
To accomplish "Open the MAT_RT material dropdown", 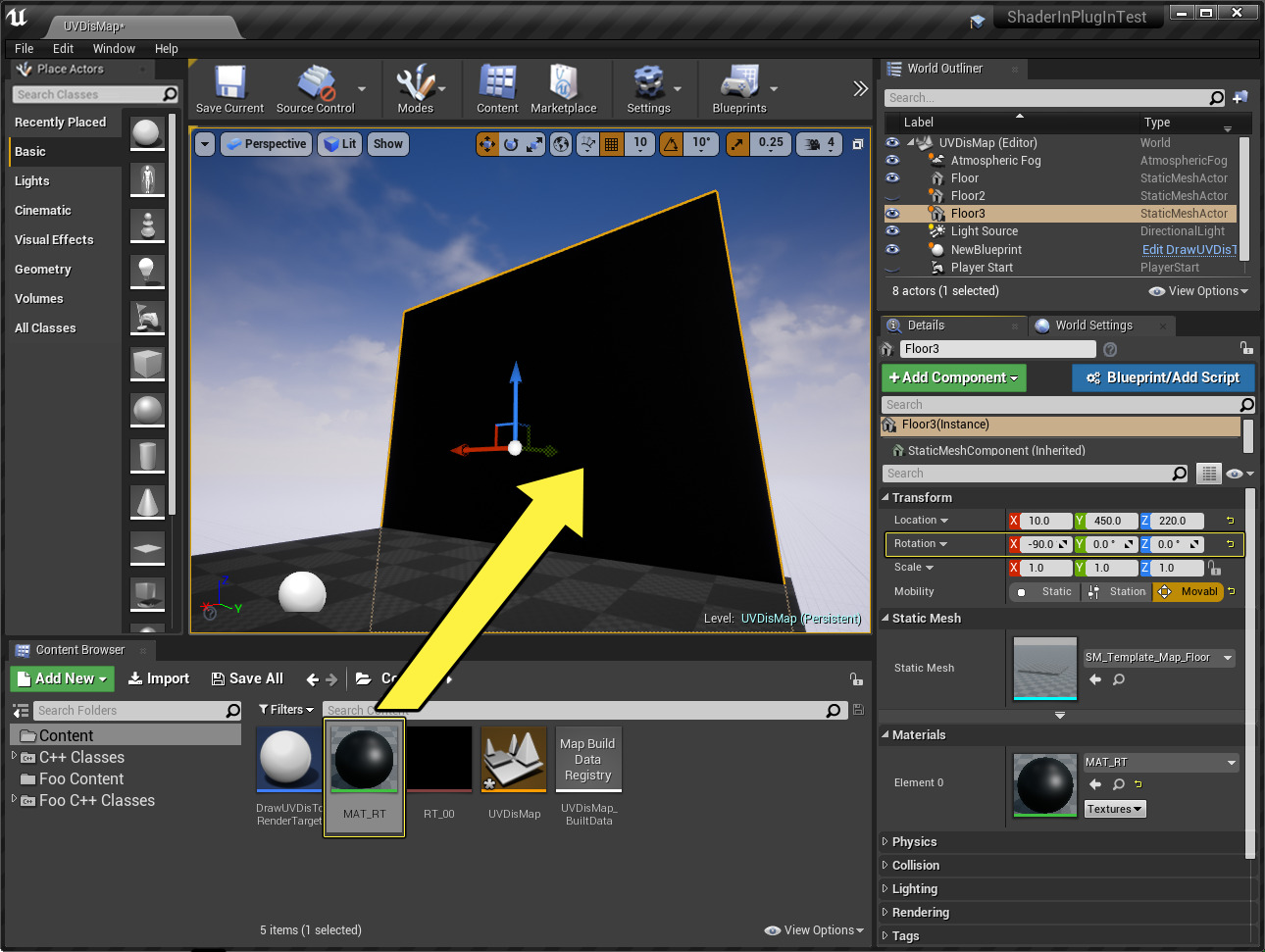I will [x=1231, y=763].
